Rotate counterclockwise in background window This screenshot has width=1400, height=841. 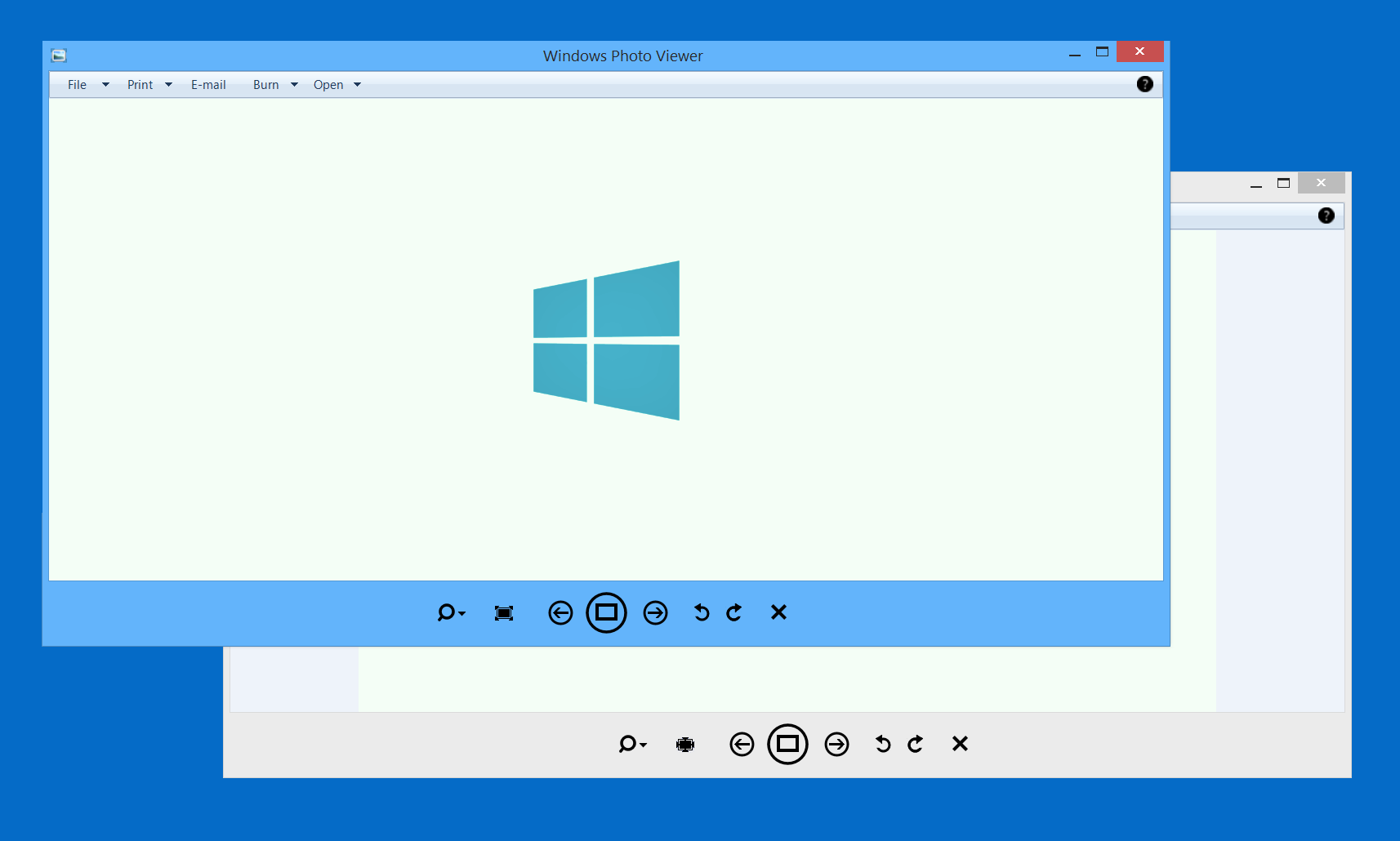tap(883, 744)
